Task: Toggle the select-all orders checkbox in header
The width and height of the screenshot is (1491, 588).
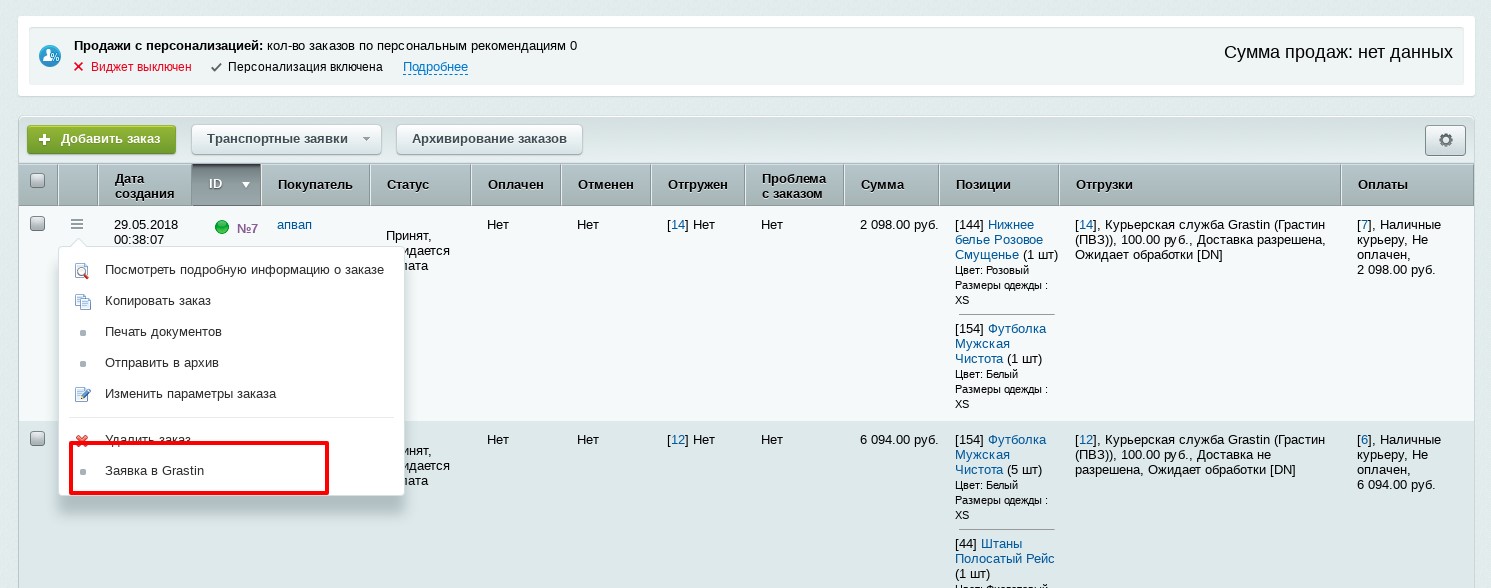Action: (38, 181)
